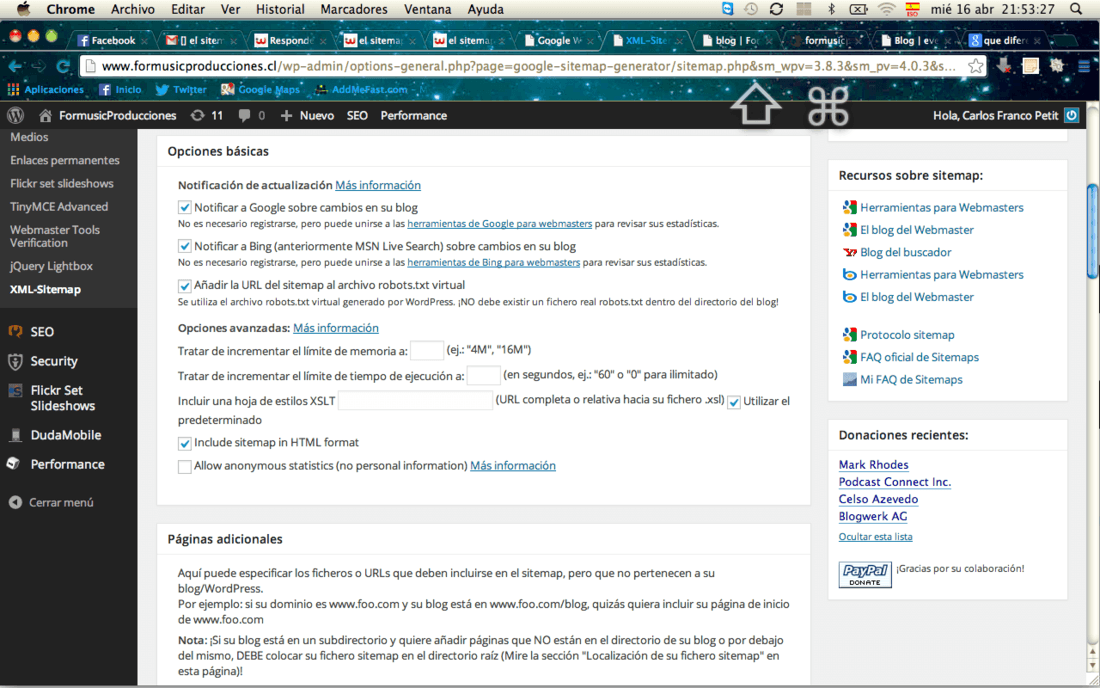Image resolution: width=1100 pixels, height=688 pixels.
Task: Open herramientas de Bing para webmasters link
Action: point(493,262)
